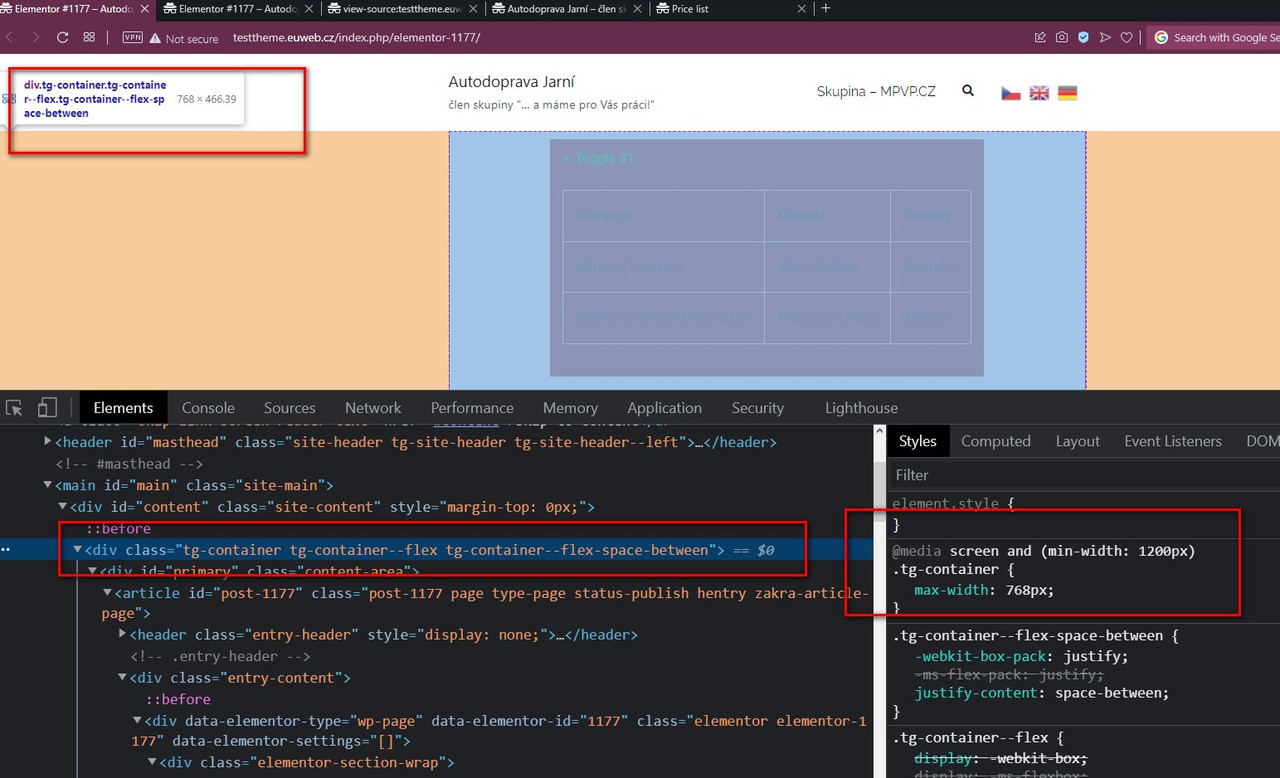Reload the page with the refresh icon
Viewport: 1280px width, 778px height.
[x=62, y=38]
